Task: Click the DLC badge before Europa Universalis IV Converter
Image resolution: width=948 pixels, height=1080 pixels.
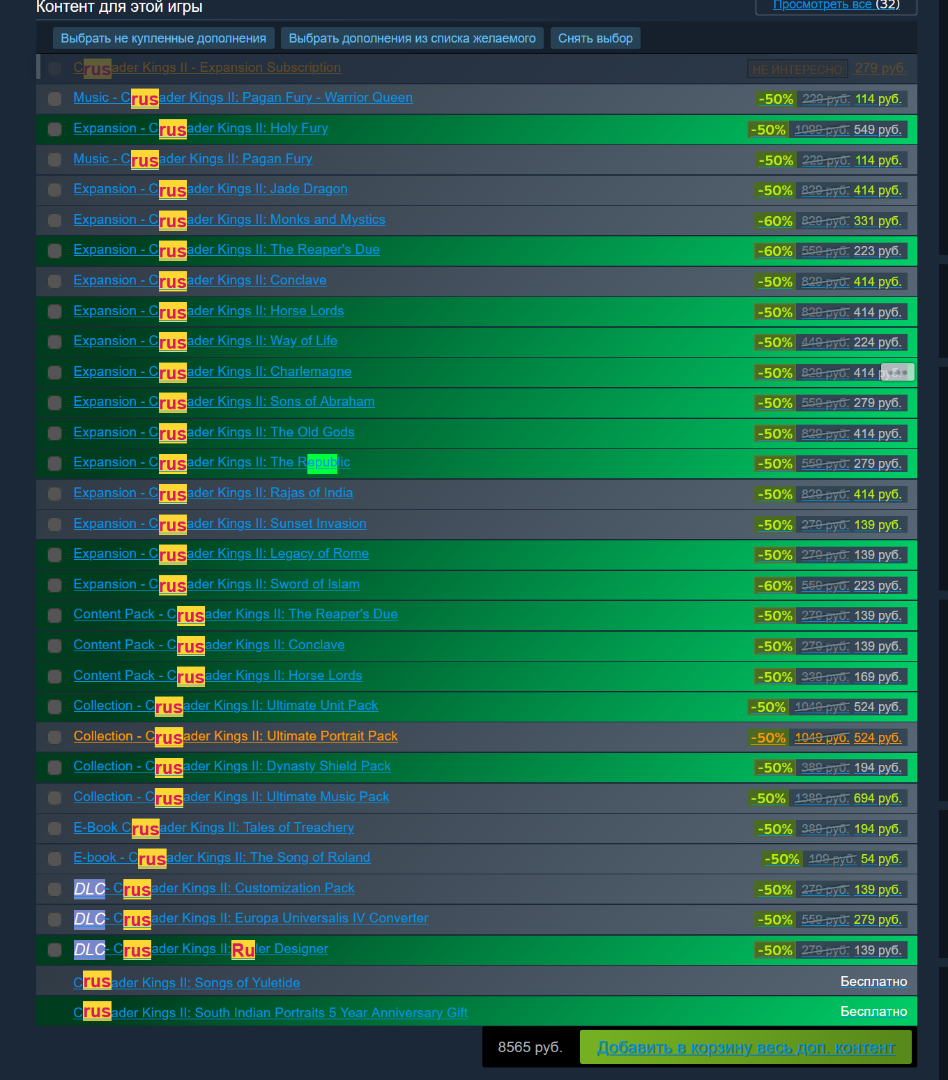Action: [x=90, y=919]
